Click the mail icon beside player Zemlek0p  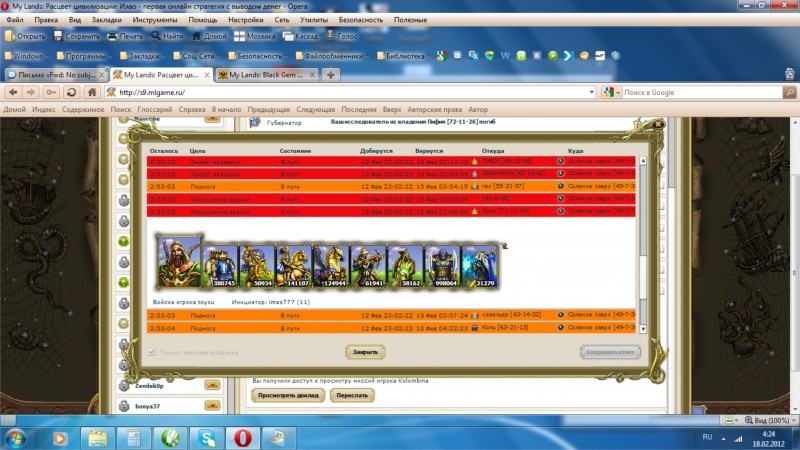pyautogui.click(x=213, y=385)
